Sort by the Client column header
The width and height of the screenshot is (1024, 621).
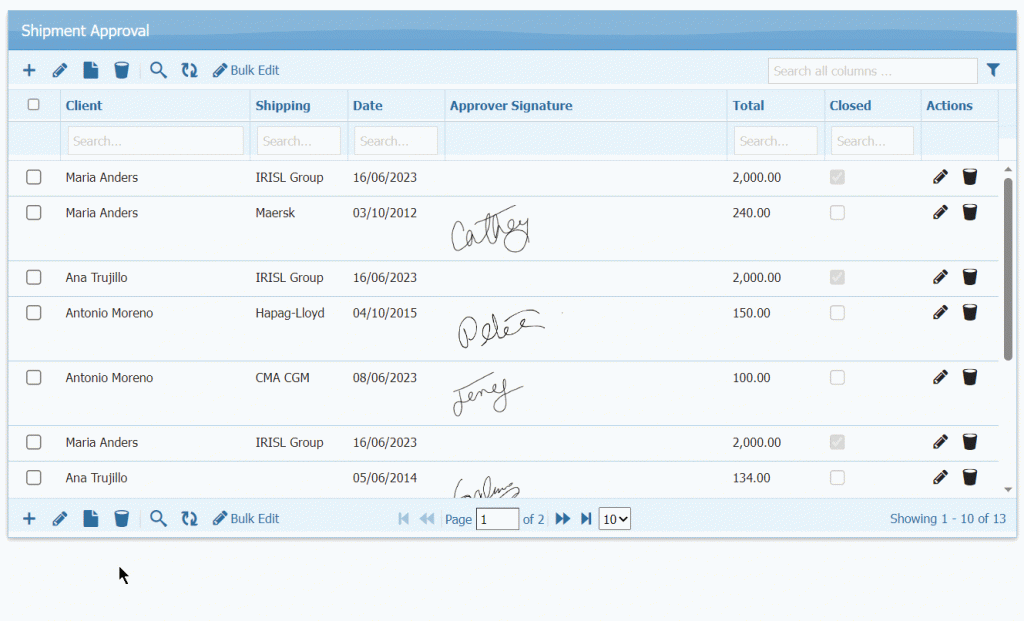[x=84, y=105]
